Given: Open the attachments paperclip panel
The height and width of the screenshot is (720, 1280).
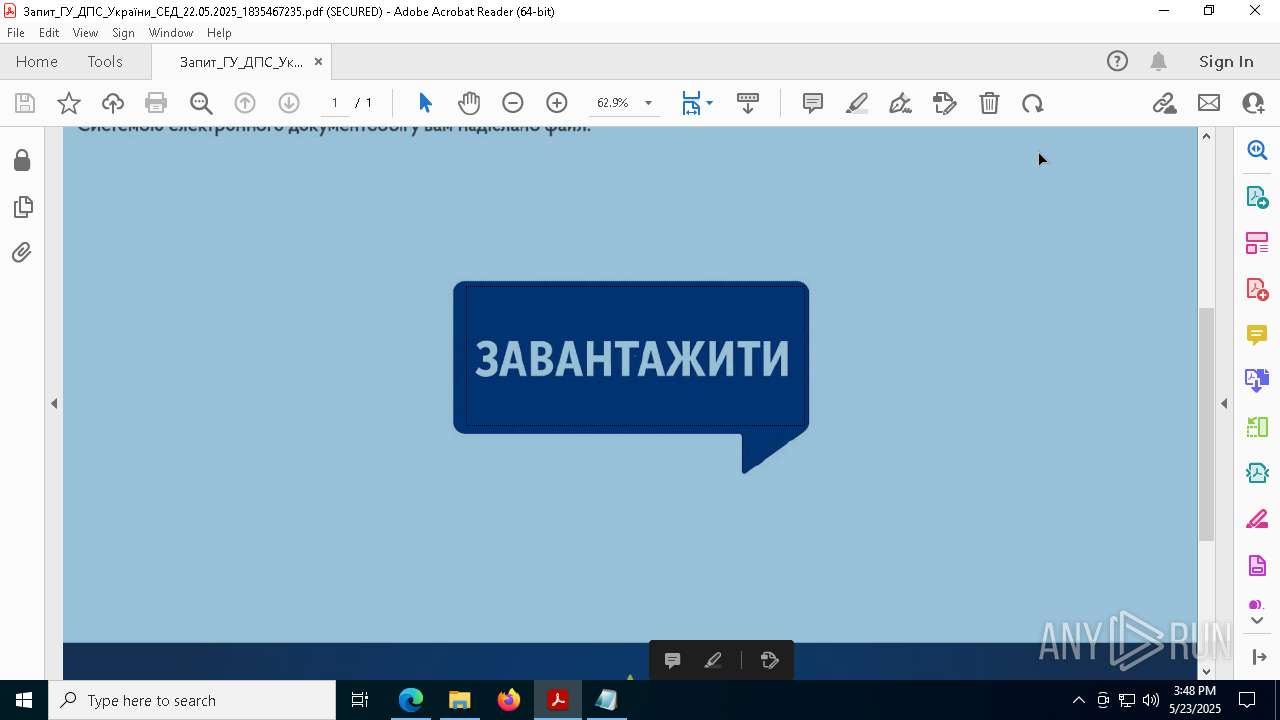Looking at the screenshot, I should tap(22, 252).
